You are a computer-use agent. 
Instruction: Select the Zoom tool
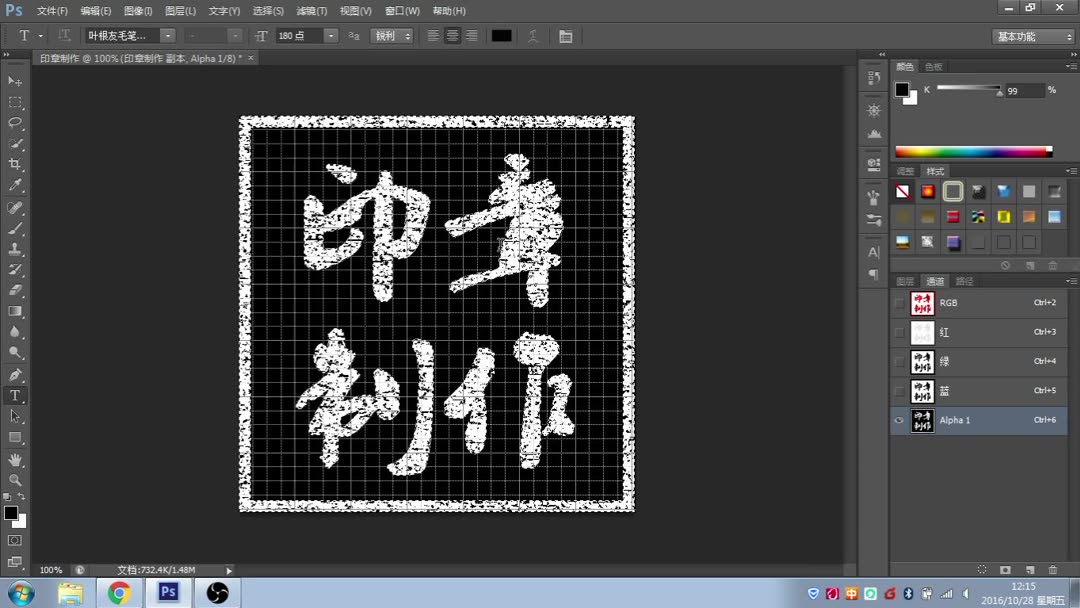point(15,481)
